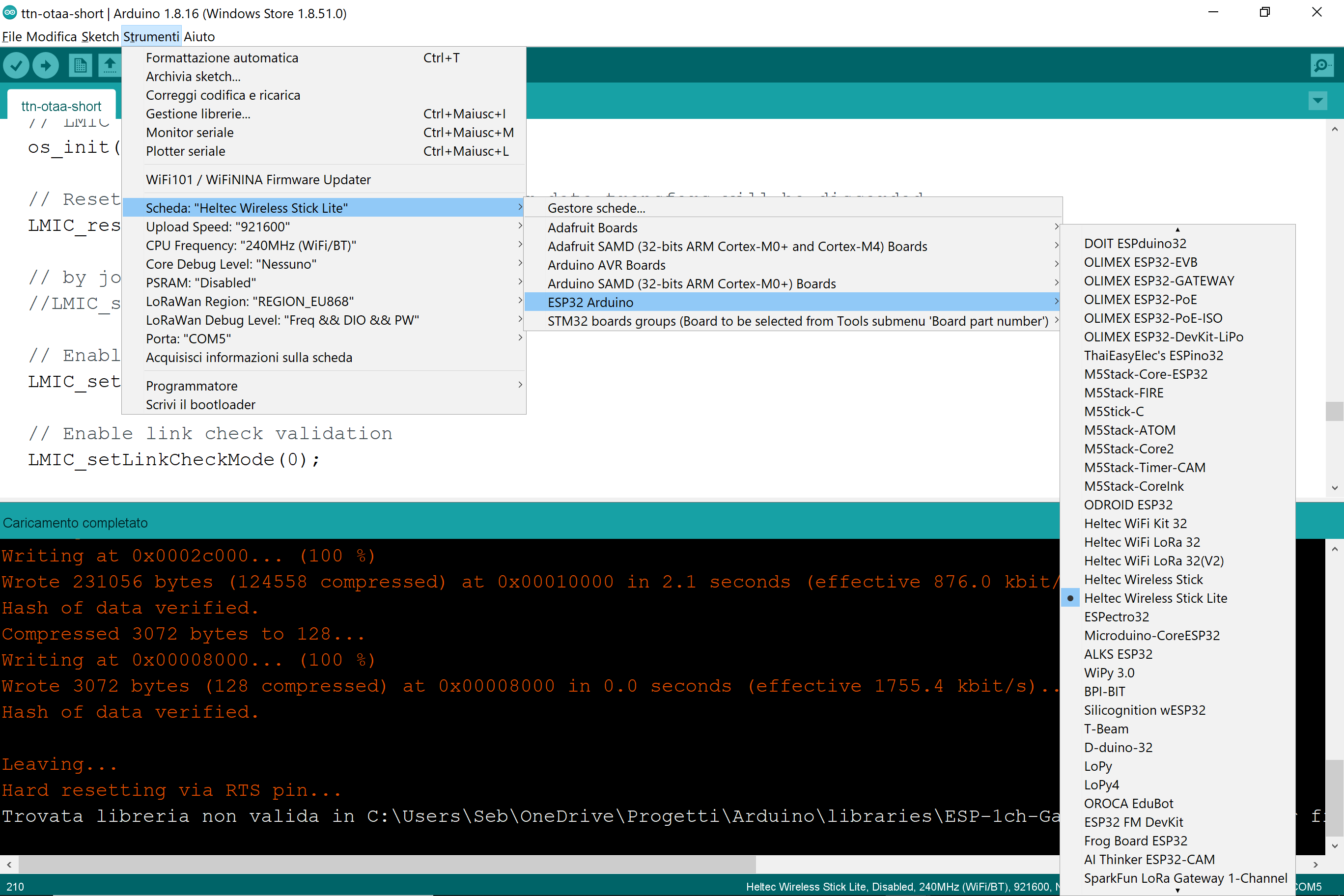Image resolution: width=1344 pixels, height=896 pixels.
Task: Open the STM32 boards groups submenu
Action: pyautogui.click(x=792, y=321)
